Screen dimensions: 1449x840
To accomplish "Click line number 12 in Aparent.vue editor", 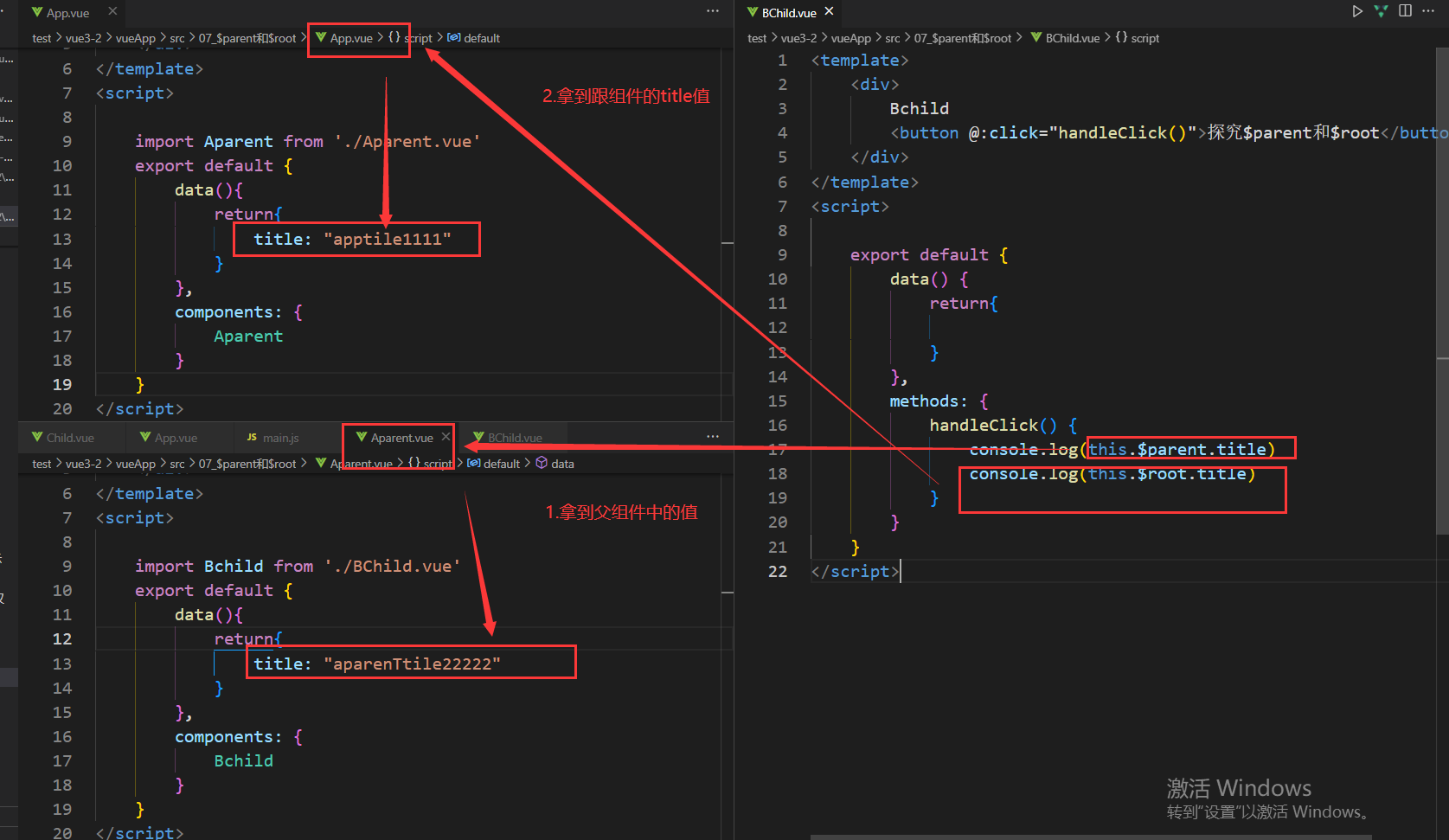I will click(x=62, y=638).
